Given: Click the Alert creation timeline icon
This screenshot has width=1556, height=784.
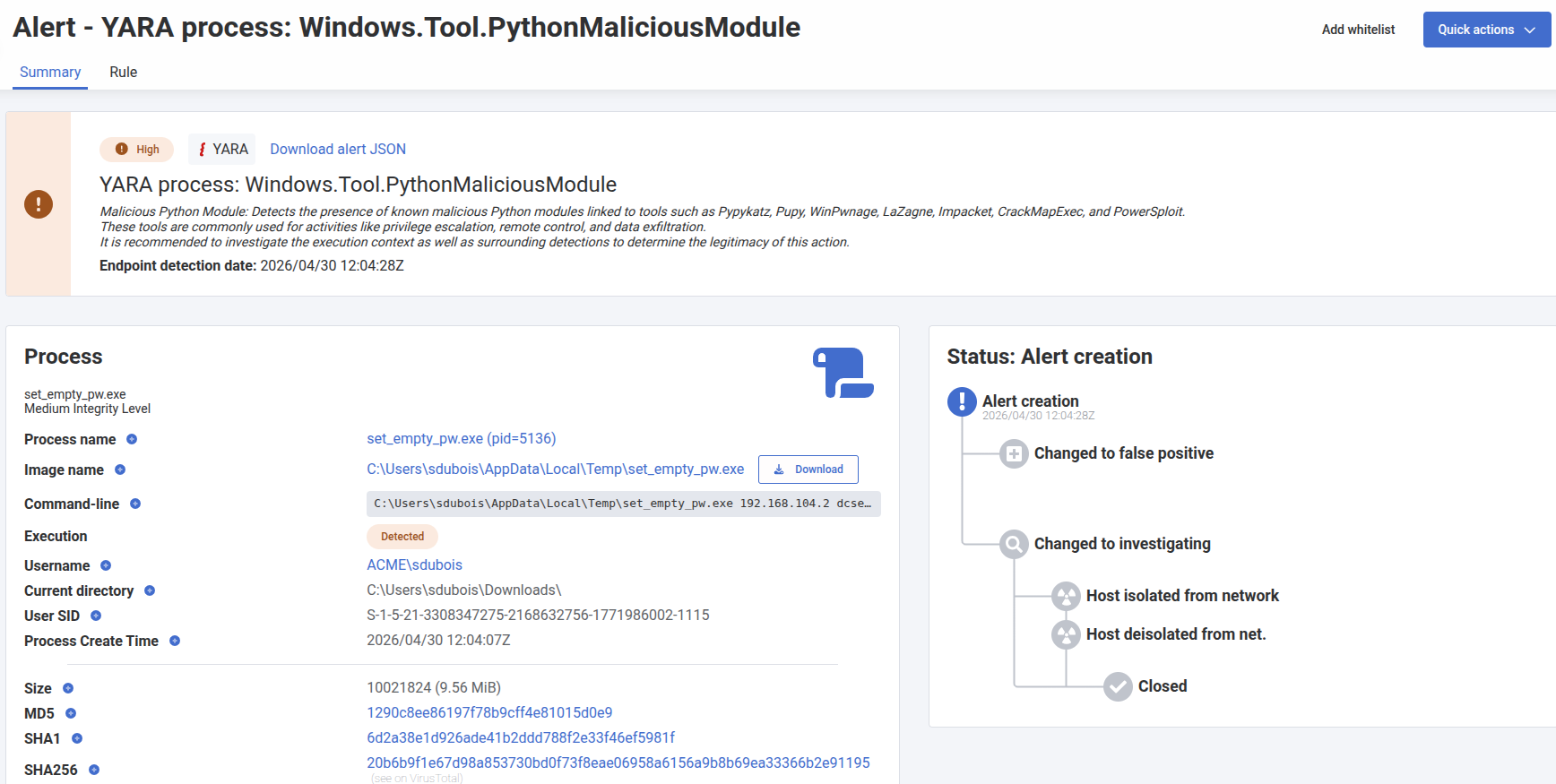Looking at the screenshot, I should click(x=962, y=402).
